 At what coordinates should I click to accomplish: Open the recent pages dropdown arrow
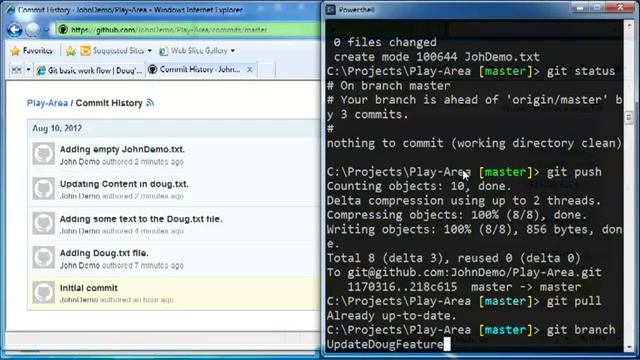coord(46,30)
